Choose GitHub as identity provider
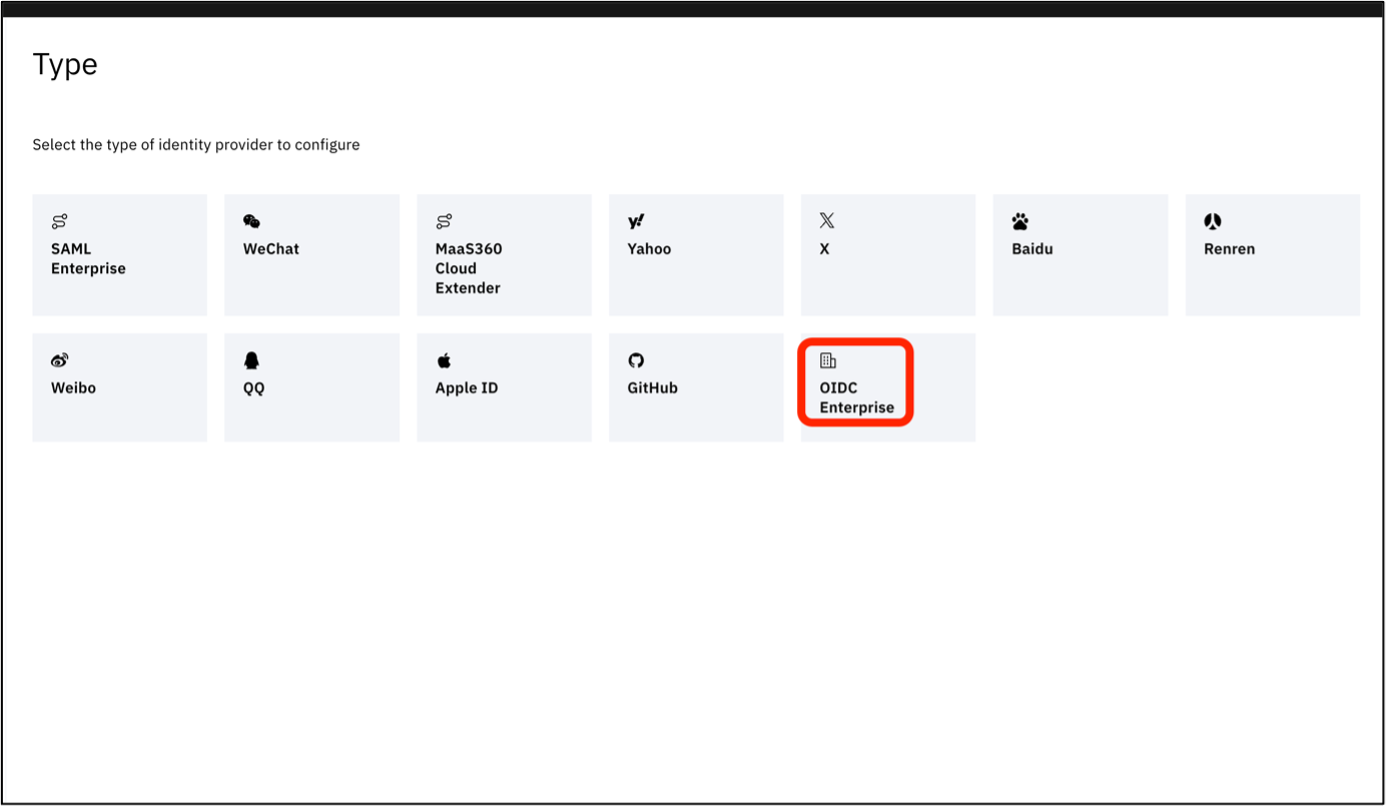Screen dimensions: 1390x809 pos(695,387)
